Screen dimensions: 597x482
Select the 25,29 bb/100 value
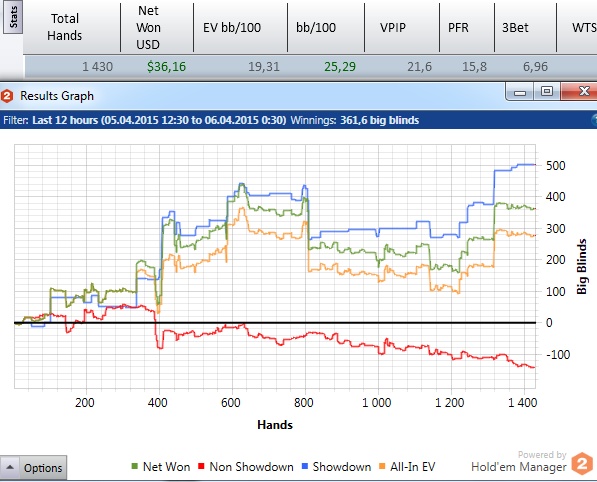[x=340, y=67]
